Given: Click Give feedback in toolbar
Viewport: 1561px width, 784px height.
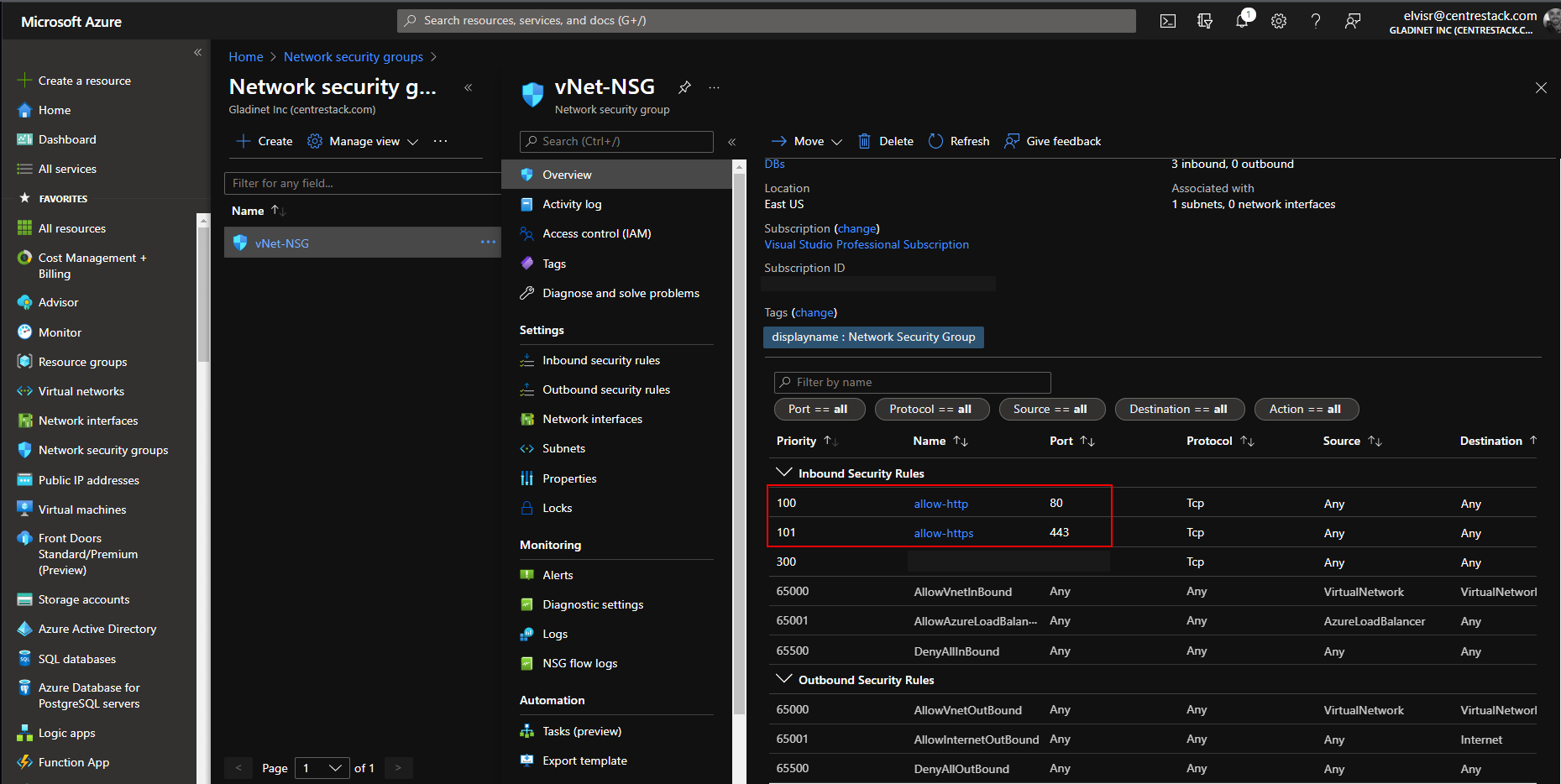Looking at the screenshot, I should tap(1053, 141).
